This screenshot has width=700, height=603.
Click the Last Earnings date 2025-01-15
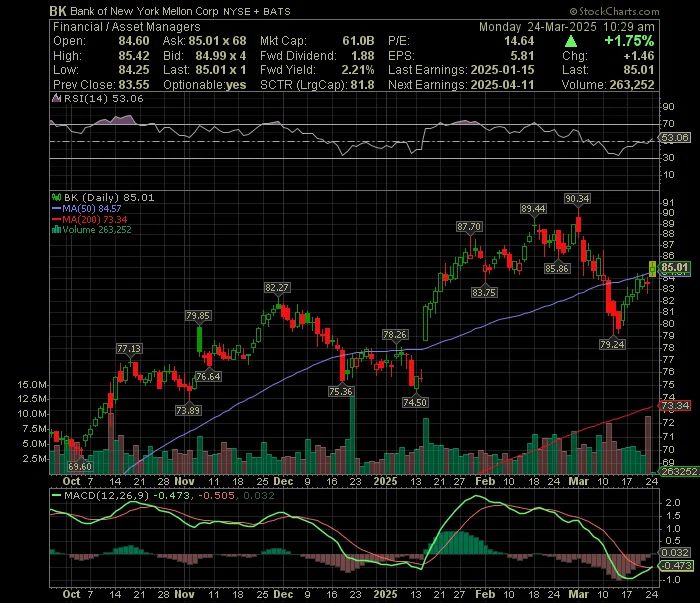[502, 70]
